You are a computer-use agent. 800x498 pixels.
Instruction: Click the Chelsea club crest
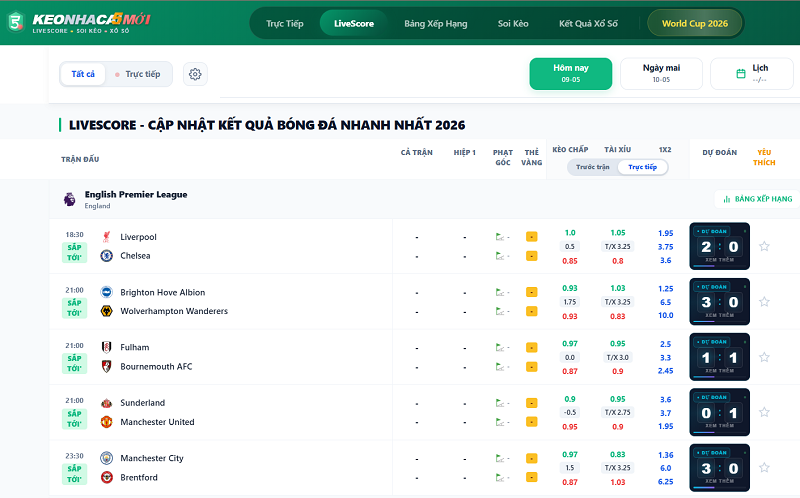[107, 256]
